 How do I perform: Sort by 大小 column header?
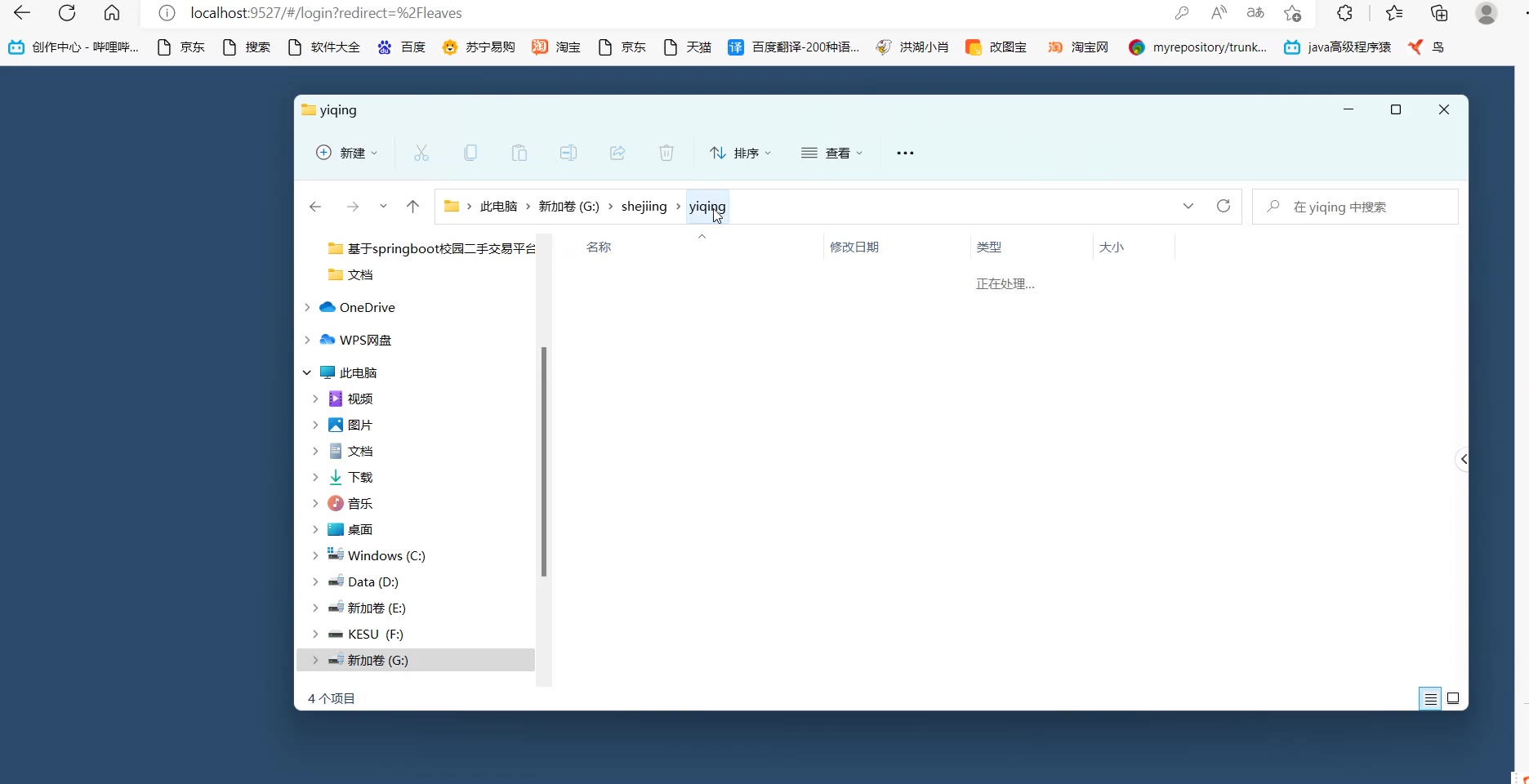click(1112, 247)
